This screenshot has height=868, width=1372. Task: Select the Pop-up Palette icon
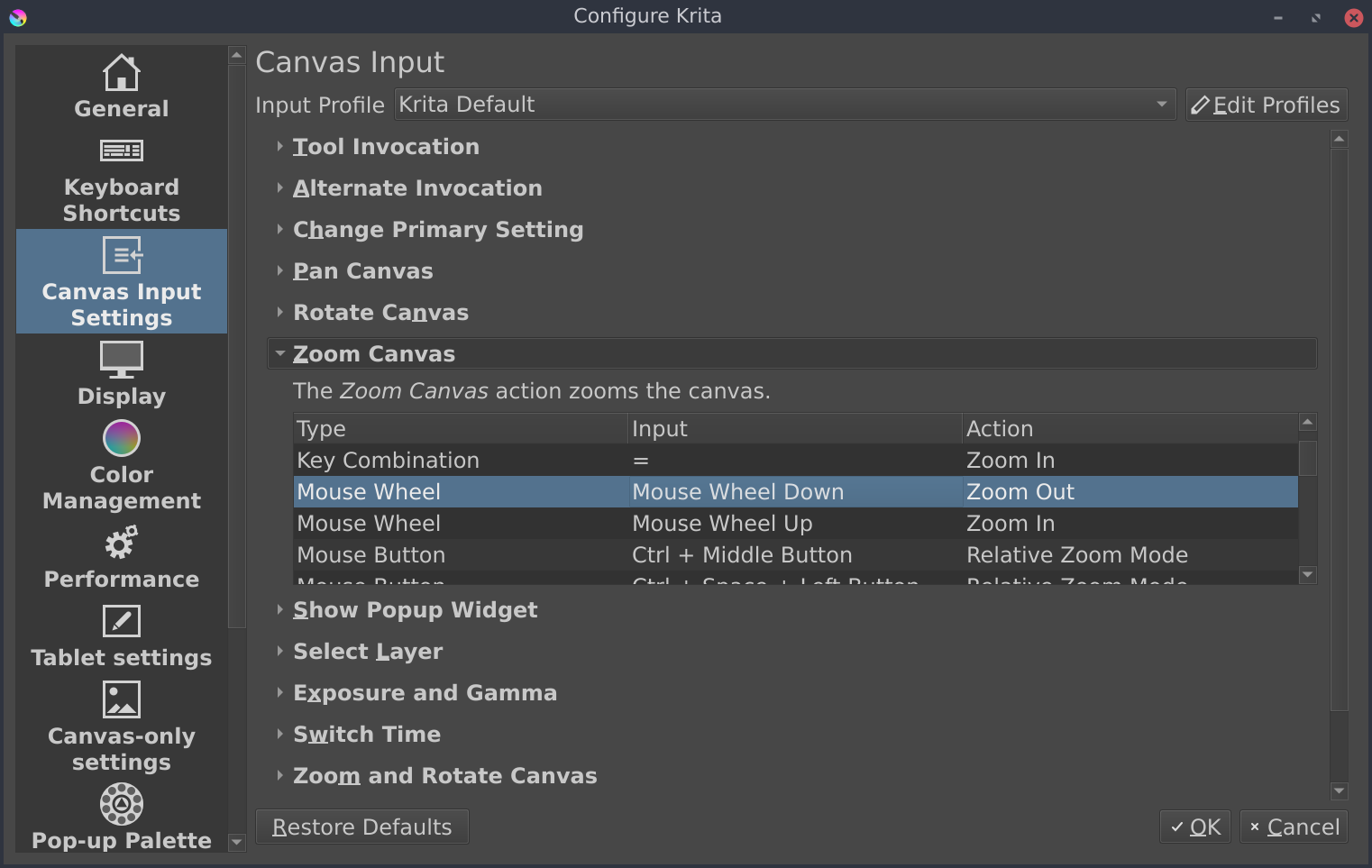(x=122, y=804)
